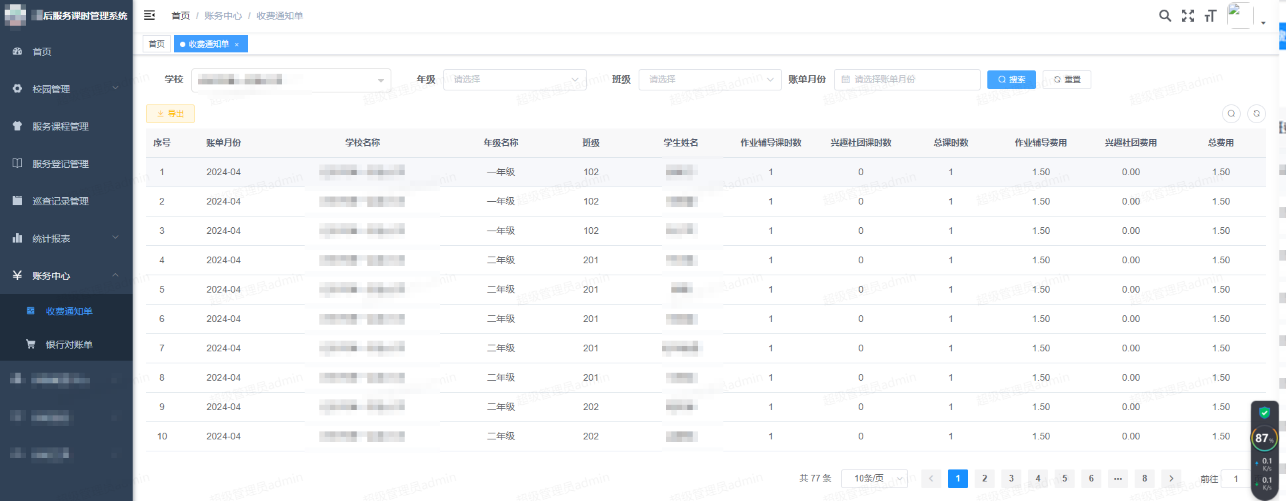Select page 8 in pagination

point(1145,478)
